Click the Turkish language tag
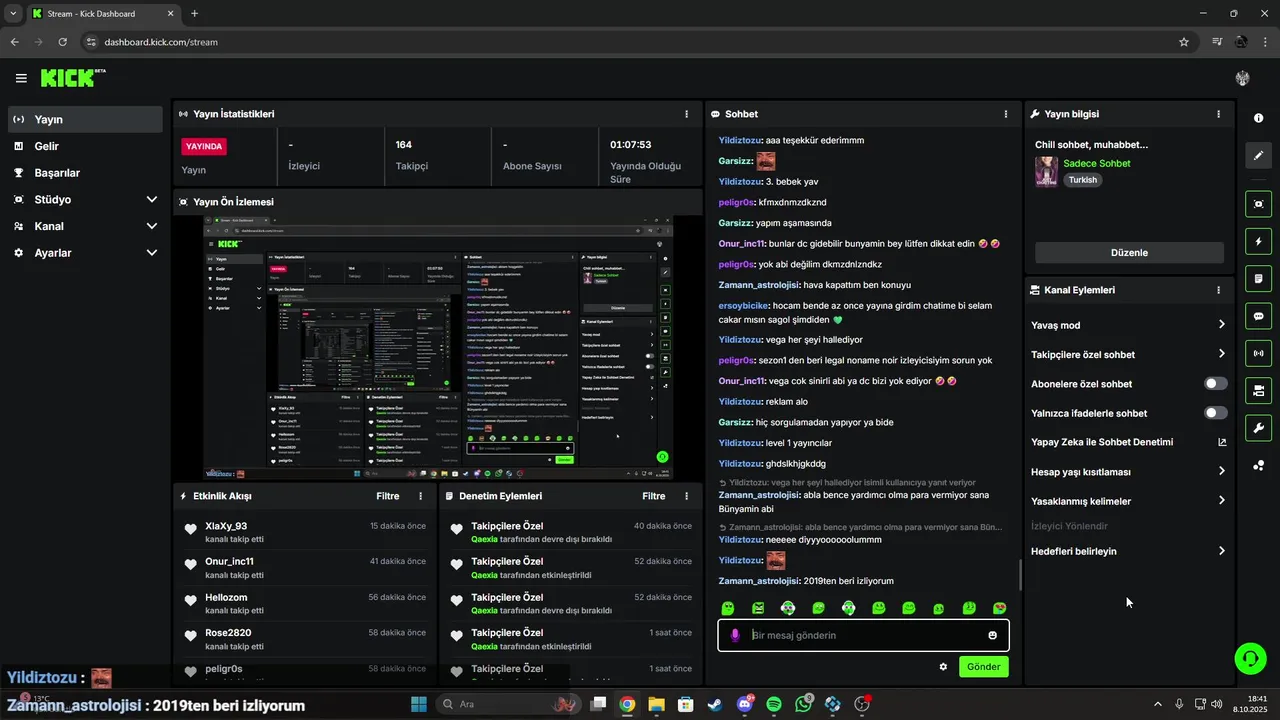 (x=1083, y=180)
